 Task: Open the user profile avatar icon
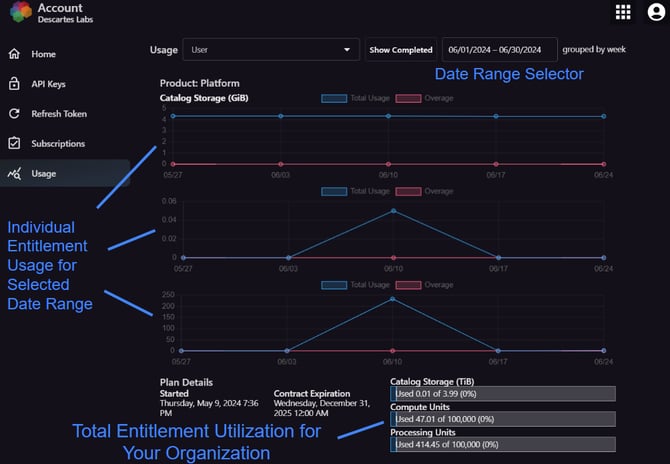[654, 12]
